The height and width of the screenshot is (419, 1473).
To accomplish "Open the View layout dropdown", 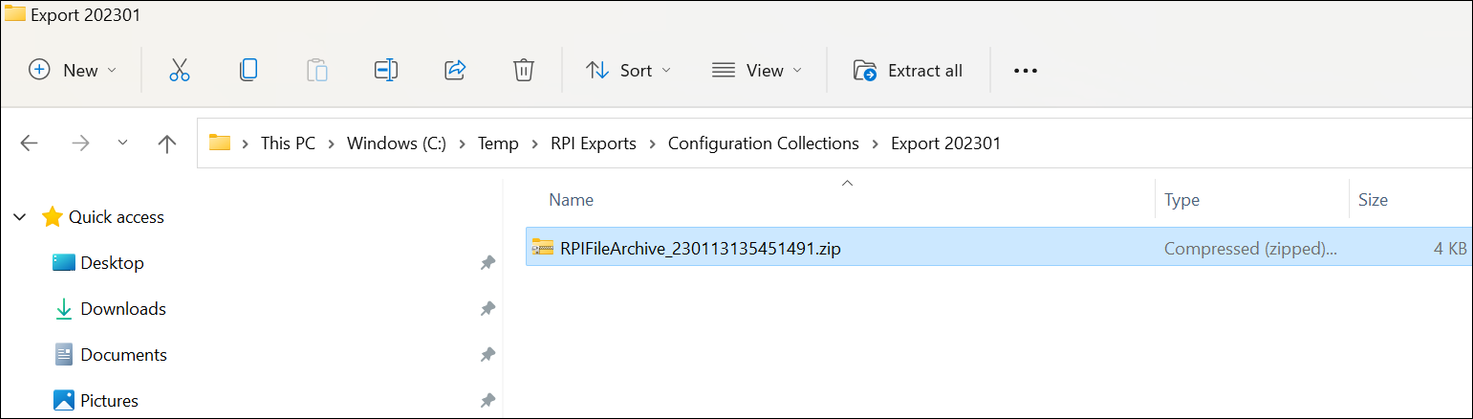I will point(757,70).
